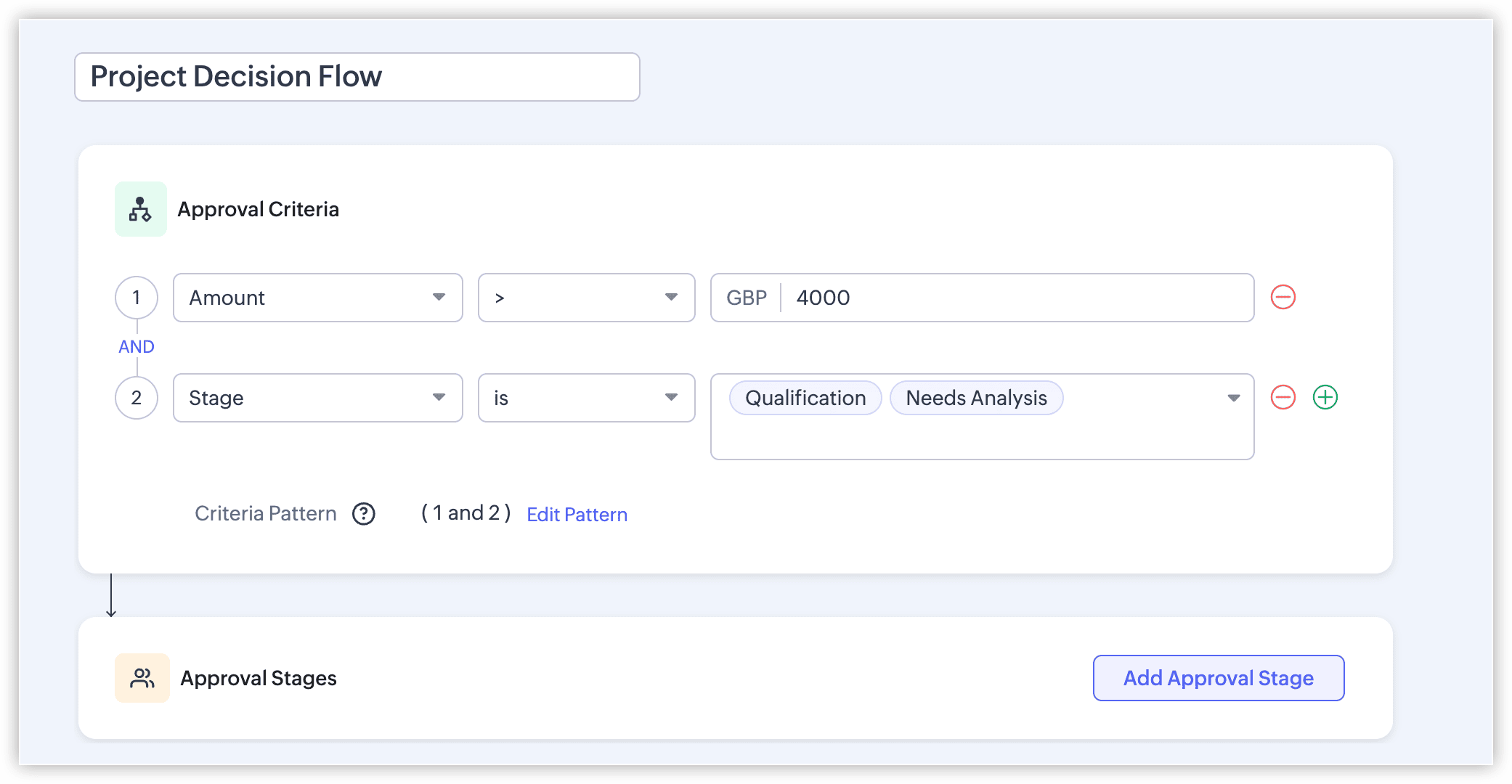Open the greater-than operator dropdown
The width and height of the screenshot is (1512, 784).
click(587, 298)
